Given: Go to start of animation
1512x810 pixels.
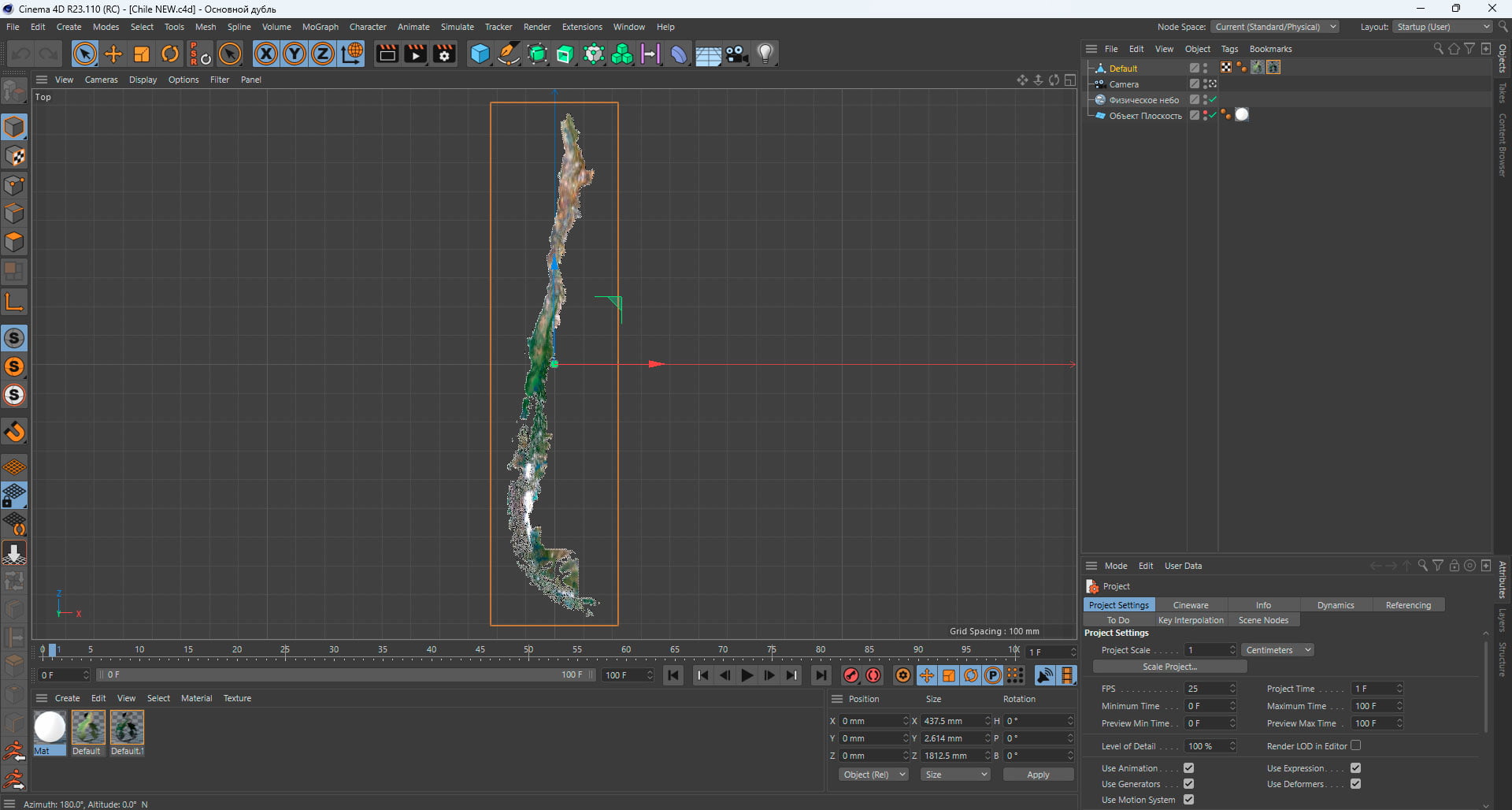Looking at the screenshot, I should pyautogui.click(x=673, y=675).
